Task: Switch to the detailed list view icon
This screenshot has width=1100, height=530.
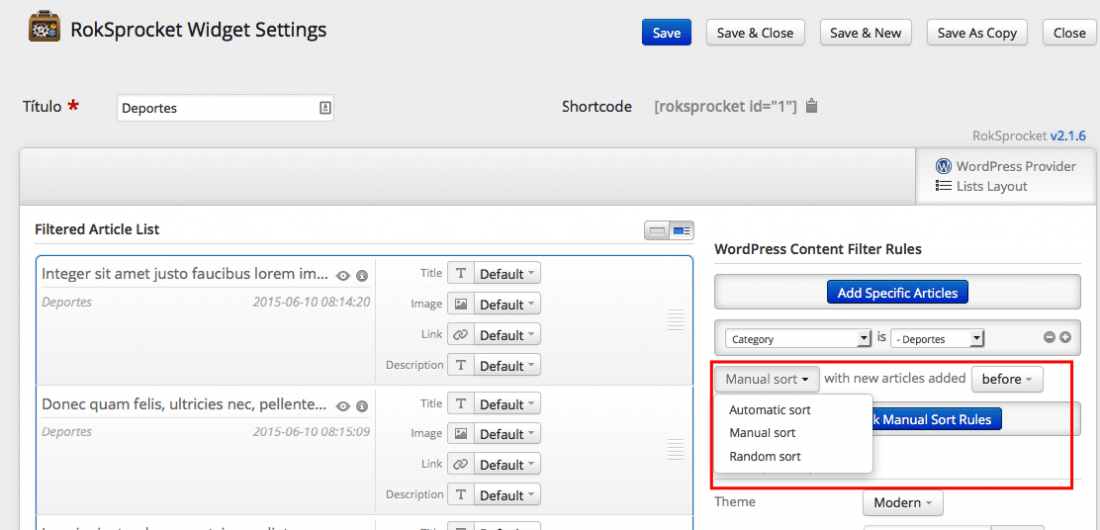Action: pos(681,230)
